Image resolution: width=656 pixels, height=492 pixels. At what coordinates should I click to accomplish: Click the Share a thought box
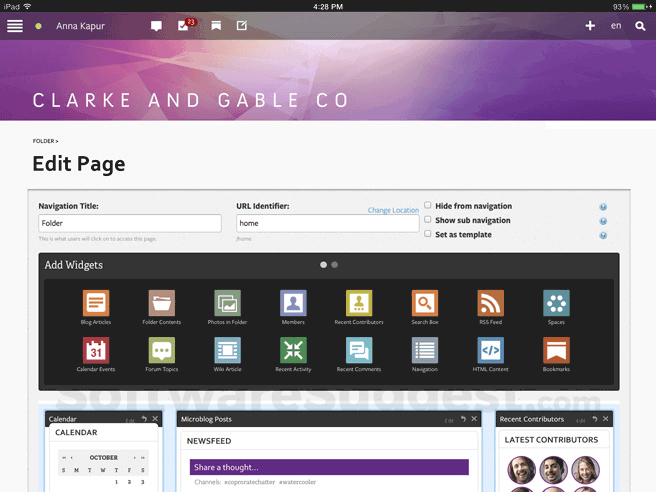click(329, 467)
